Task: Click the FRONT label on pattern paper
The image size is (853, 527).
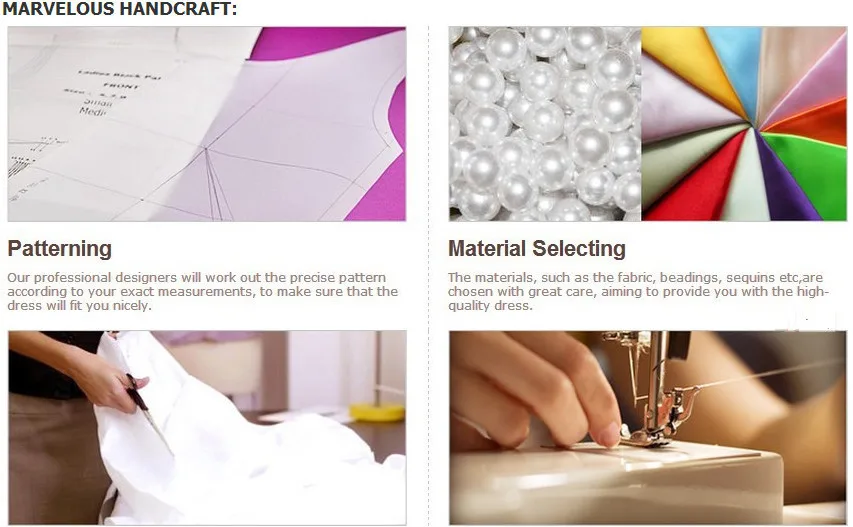Action: click(x=122, y=85)
